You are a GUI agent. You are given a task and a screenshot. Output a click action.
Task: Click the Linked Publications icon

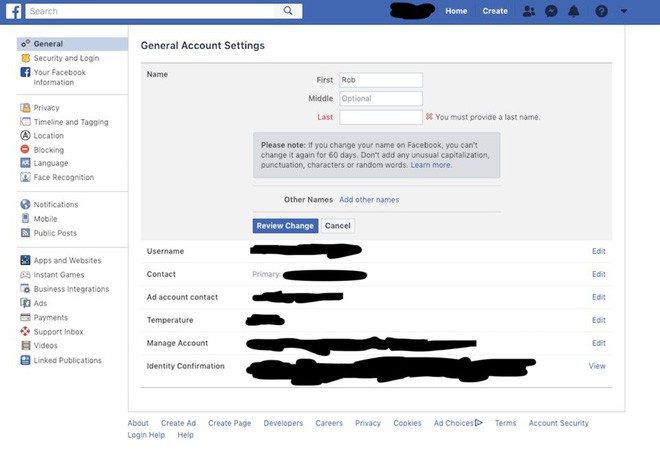[x=25, y=360]
